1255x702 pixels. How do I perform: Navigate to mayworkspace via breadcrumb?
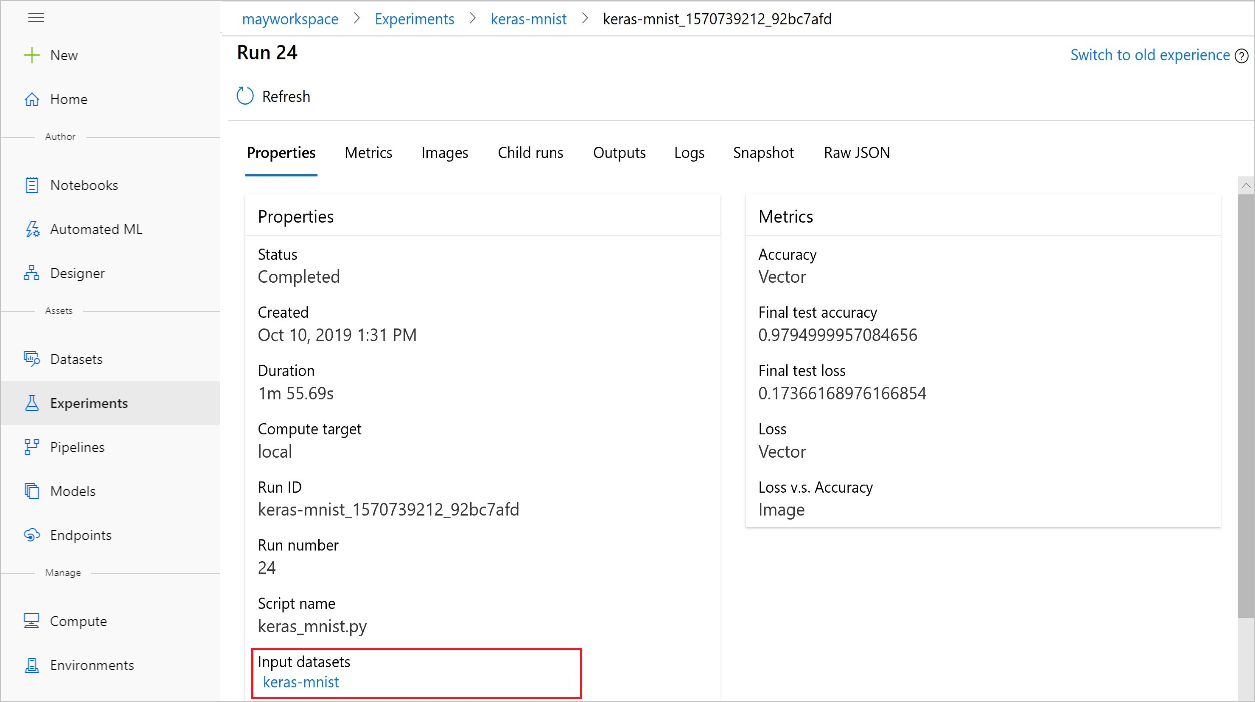pos(290,18)
